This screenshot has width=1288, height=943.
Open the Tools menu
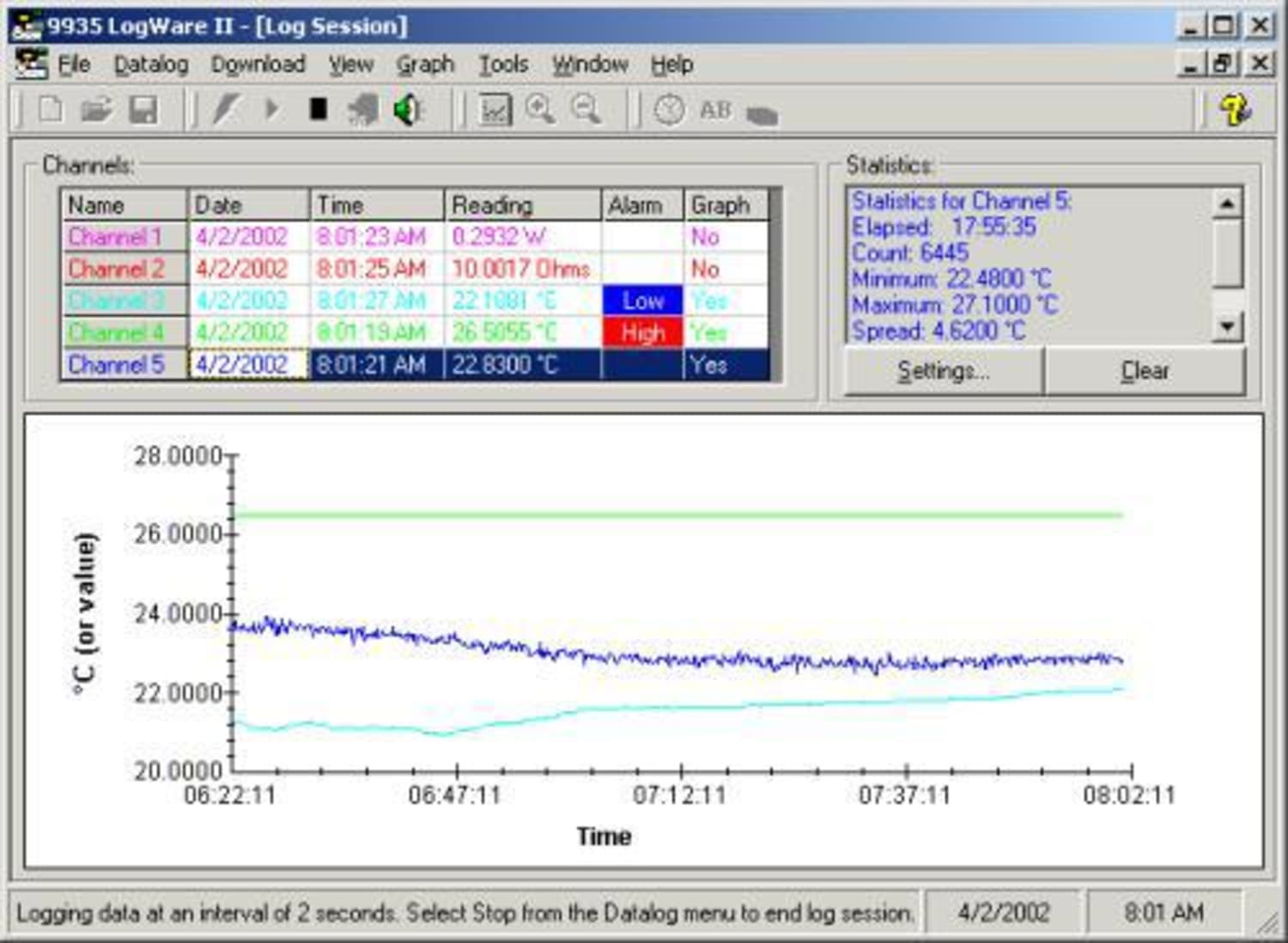503,64
